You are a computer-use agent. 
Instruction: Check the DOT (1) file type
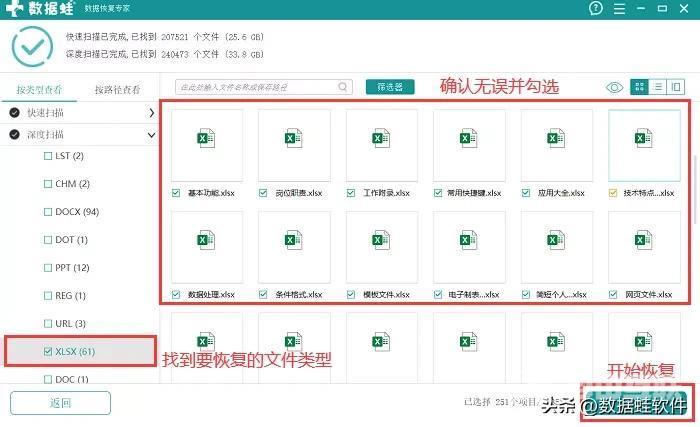pos(48,240)
